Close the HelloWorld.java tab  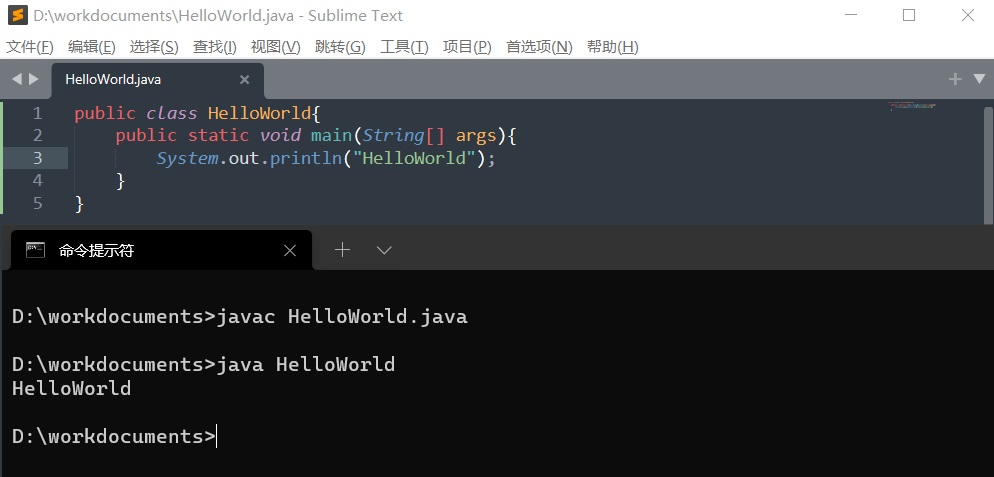pos(244,80)
